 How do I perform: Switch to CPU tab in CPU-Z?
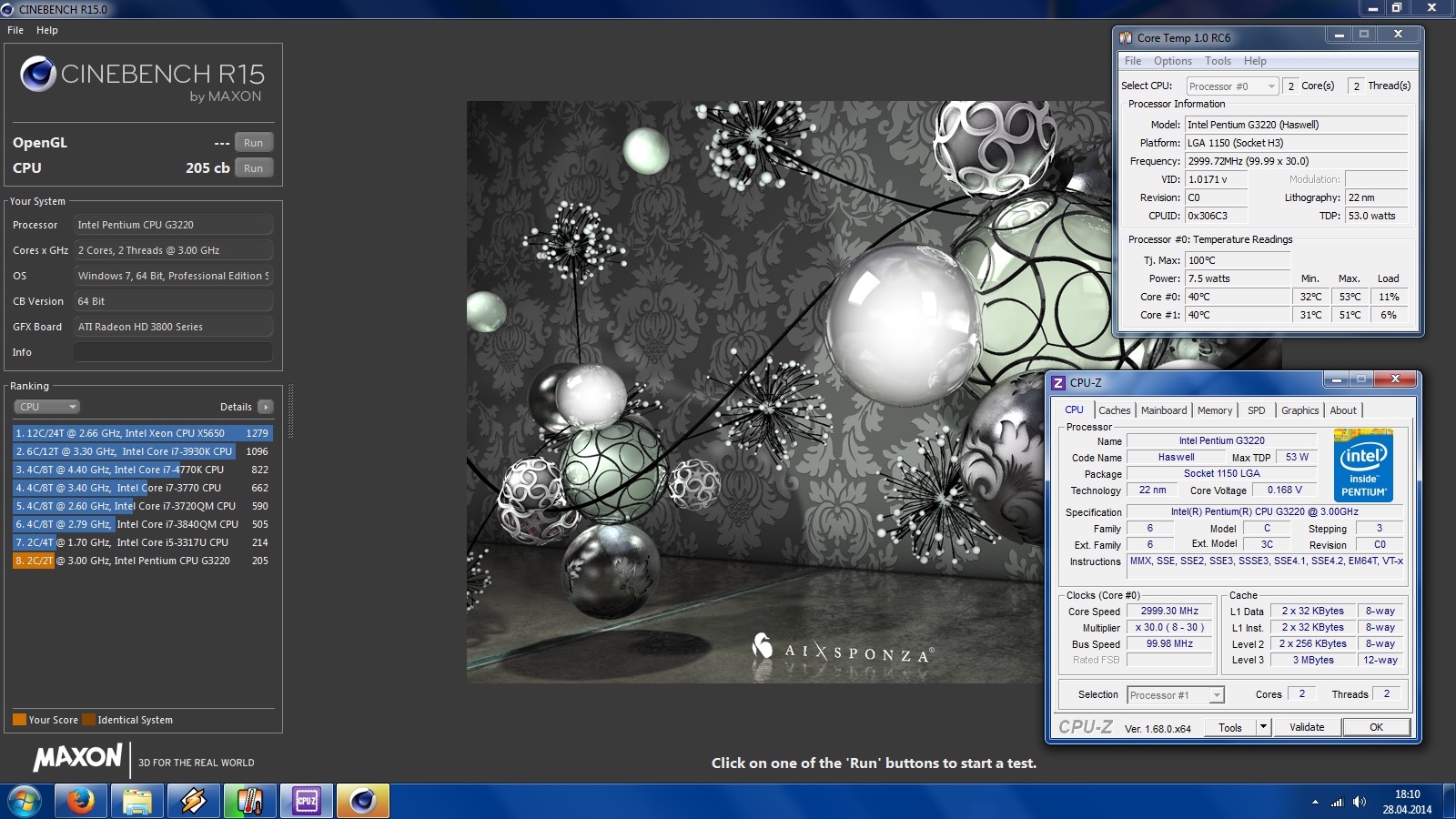point(1074,410)
